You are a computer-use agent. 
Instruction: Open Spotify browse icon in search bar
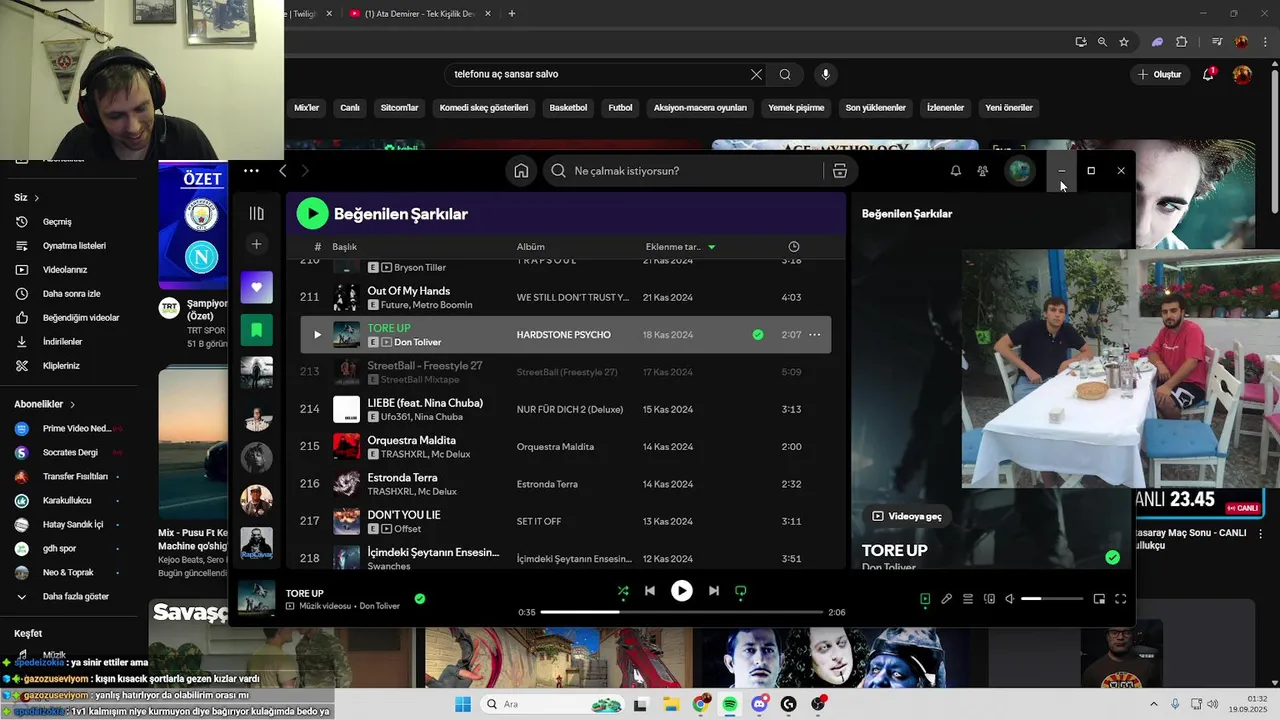coord(840,171)
